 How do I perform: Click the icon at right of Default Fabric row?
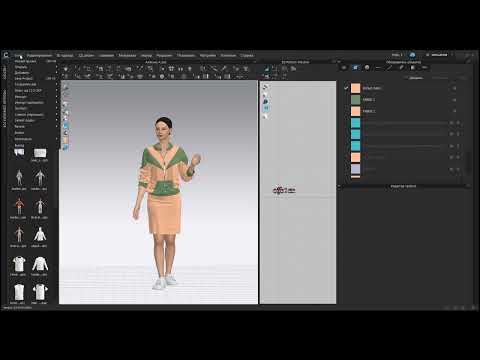(454, 88)
